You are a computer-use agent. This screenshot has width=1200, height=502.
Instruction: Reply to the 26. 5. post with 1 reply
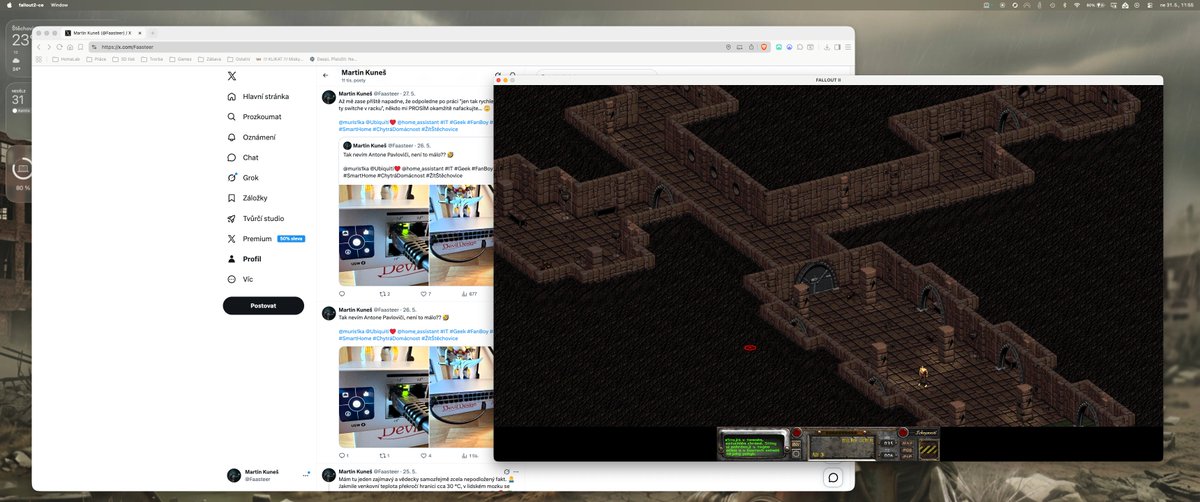click(344, 455)
